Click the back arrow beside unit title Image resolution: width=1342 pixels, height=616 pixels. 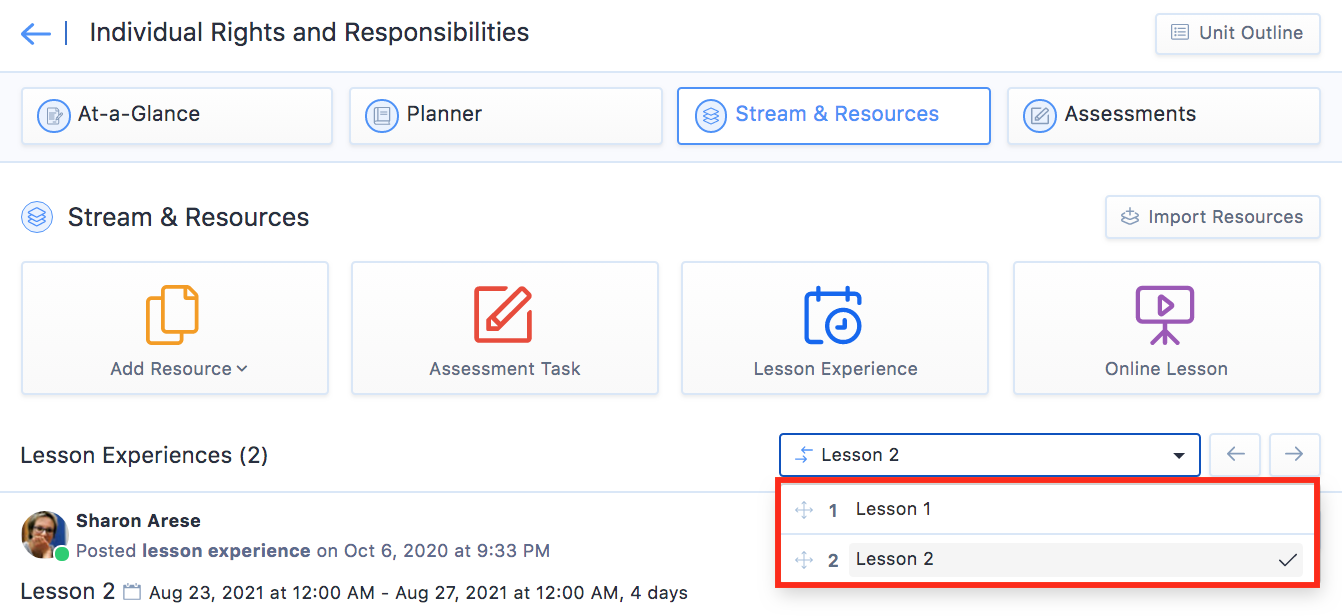pos(35,33)
